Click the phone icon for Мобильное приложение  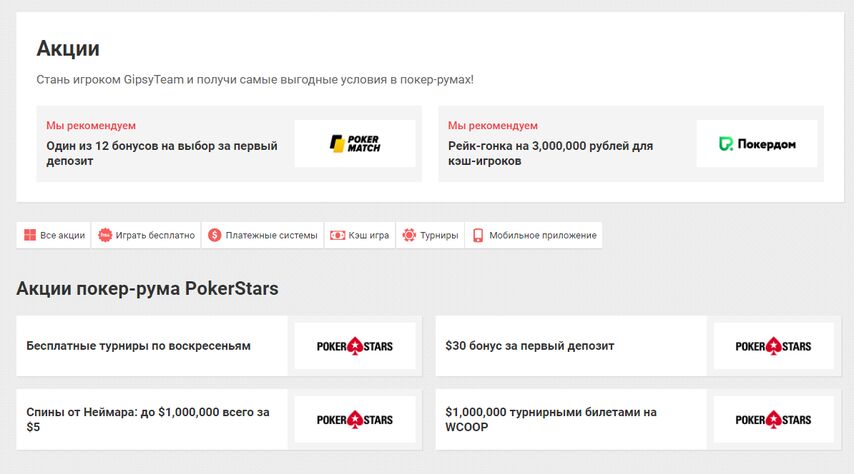pos(478,235)
